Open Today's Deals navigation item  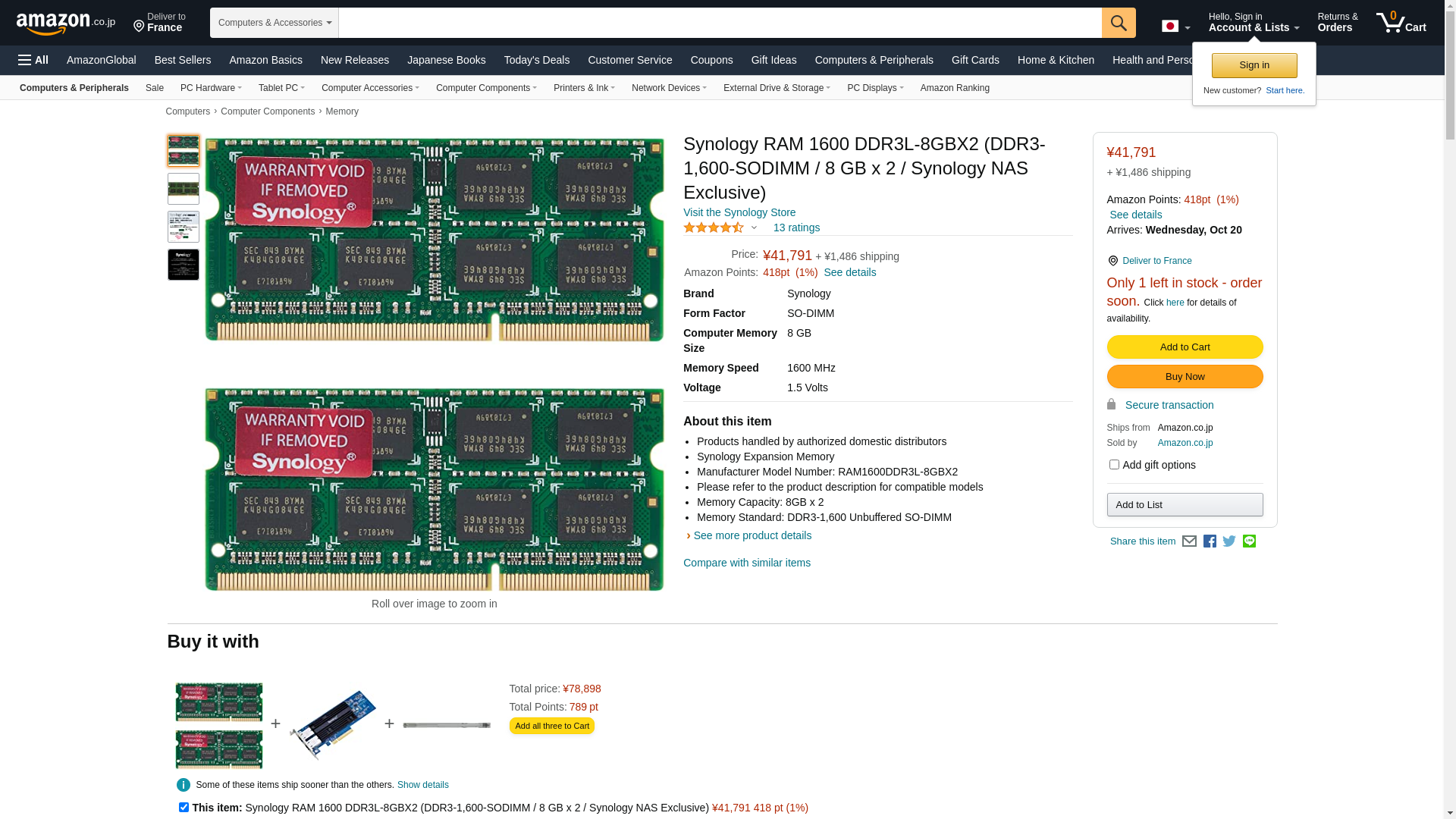pyautogui.click(x=536, y=60)
